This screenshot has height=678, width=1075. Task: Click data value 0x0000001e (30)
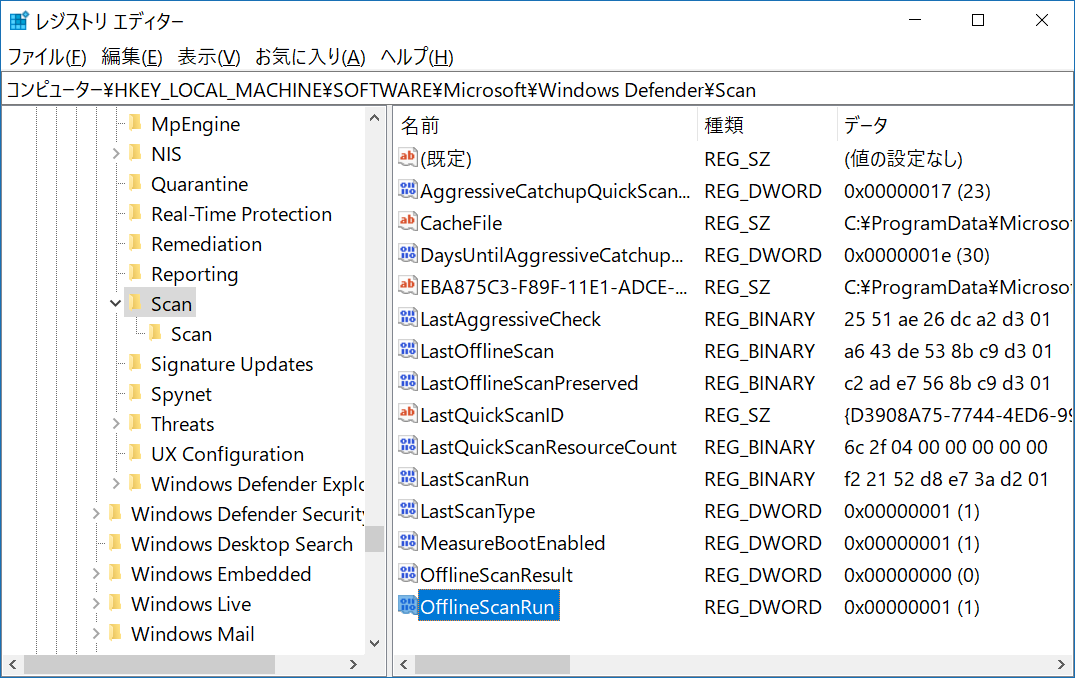[x=917, y=255]
